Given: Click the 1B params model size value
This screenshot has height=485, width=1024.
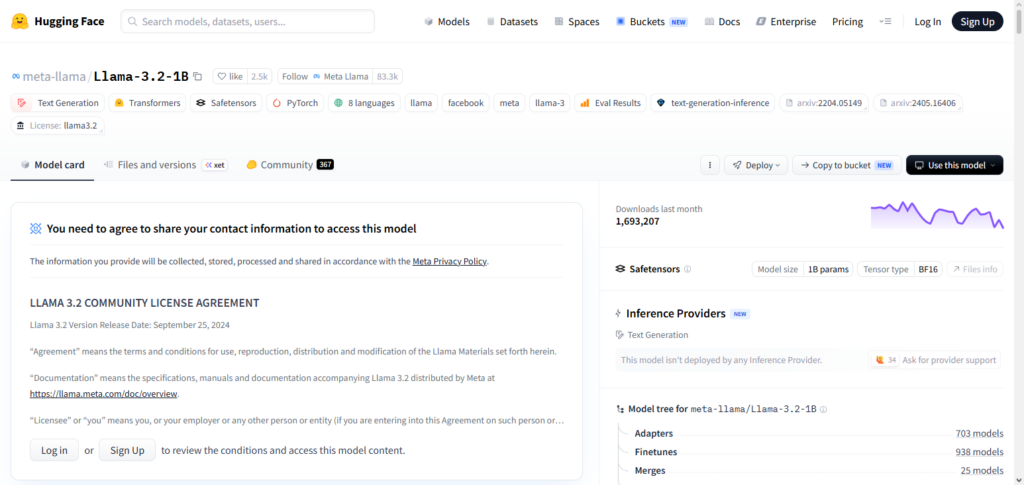Looking at the screenshot, I should (x=828, y=269).
